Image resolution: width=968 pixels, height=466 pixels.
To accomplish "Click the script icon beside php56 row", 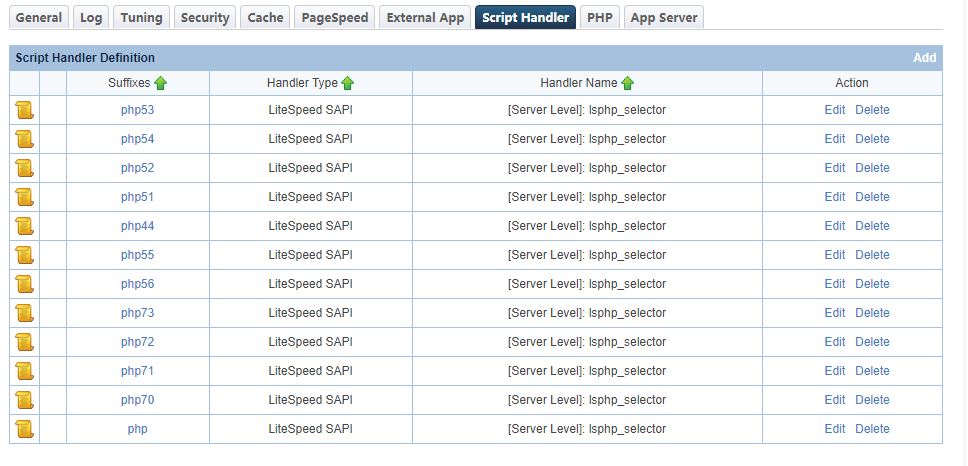I will click(25, 284).
